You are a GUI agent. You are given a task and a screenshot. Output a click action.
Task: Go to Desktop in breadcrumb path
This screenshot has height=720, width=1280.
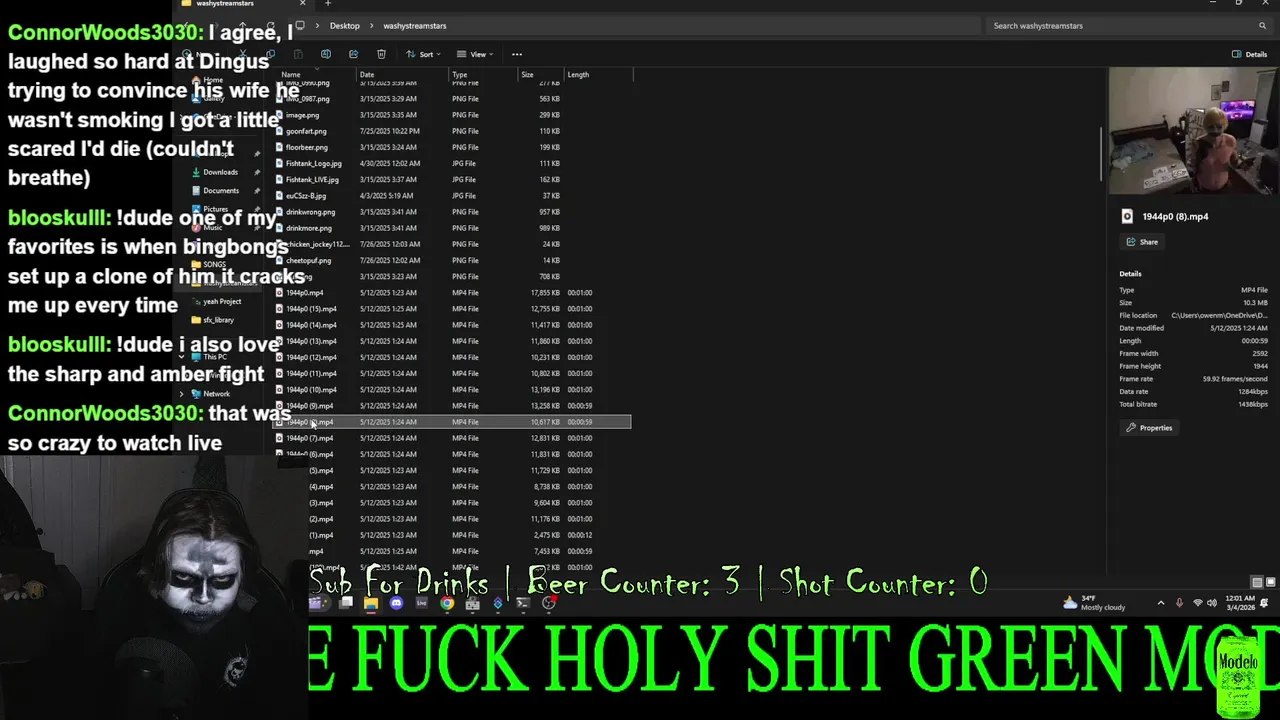[344, 25]
